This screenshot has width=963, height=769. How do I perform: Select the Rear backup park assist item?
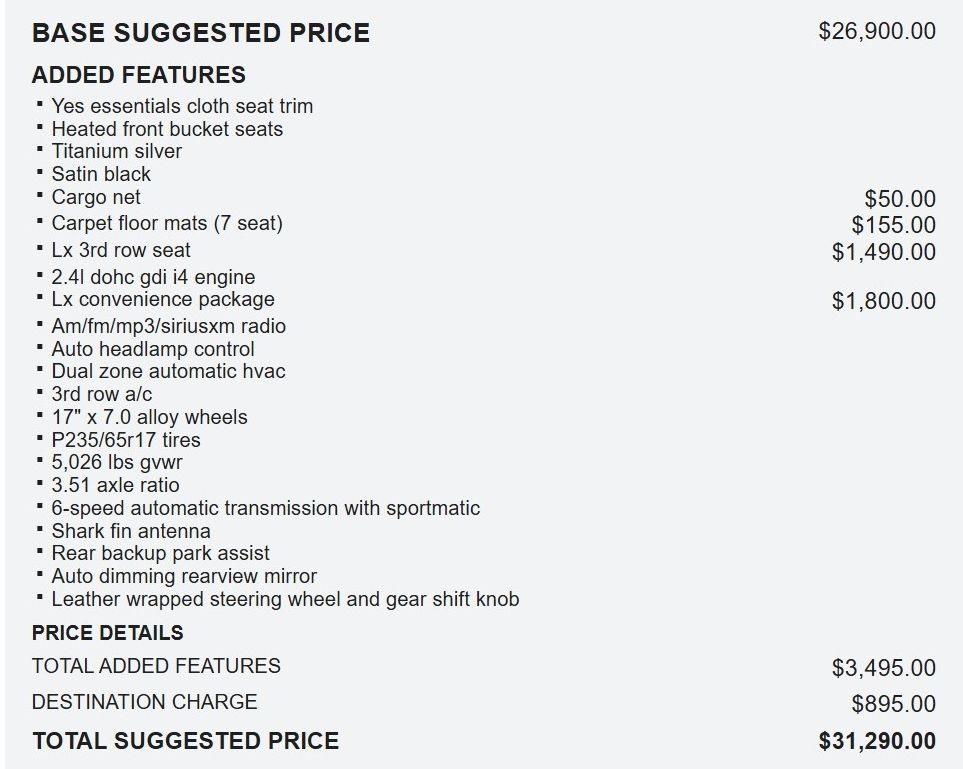(160, 553)
